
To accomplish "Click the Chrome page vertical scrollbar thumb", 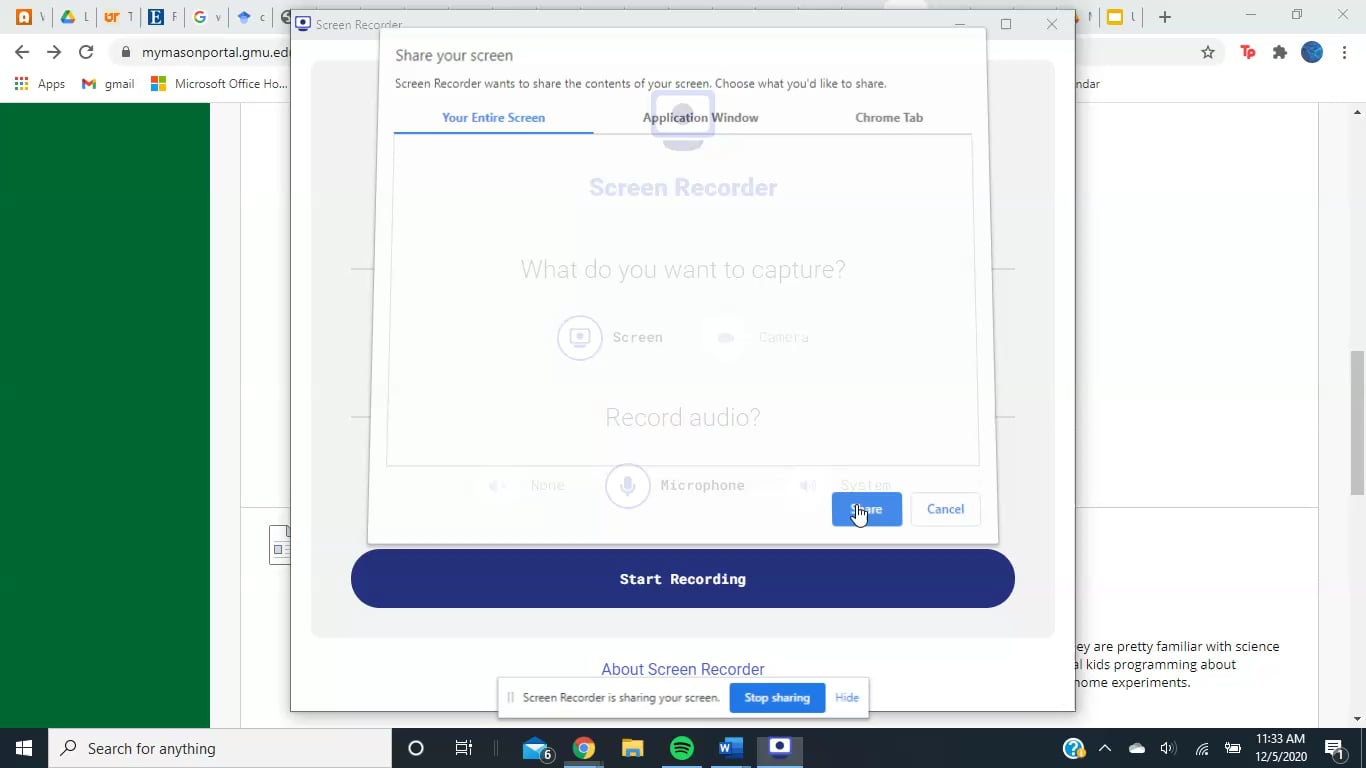I will tap(1357, 423).
